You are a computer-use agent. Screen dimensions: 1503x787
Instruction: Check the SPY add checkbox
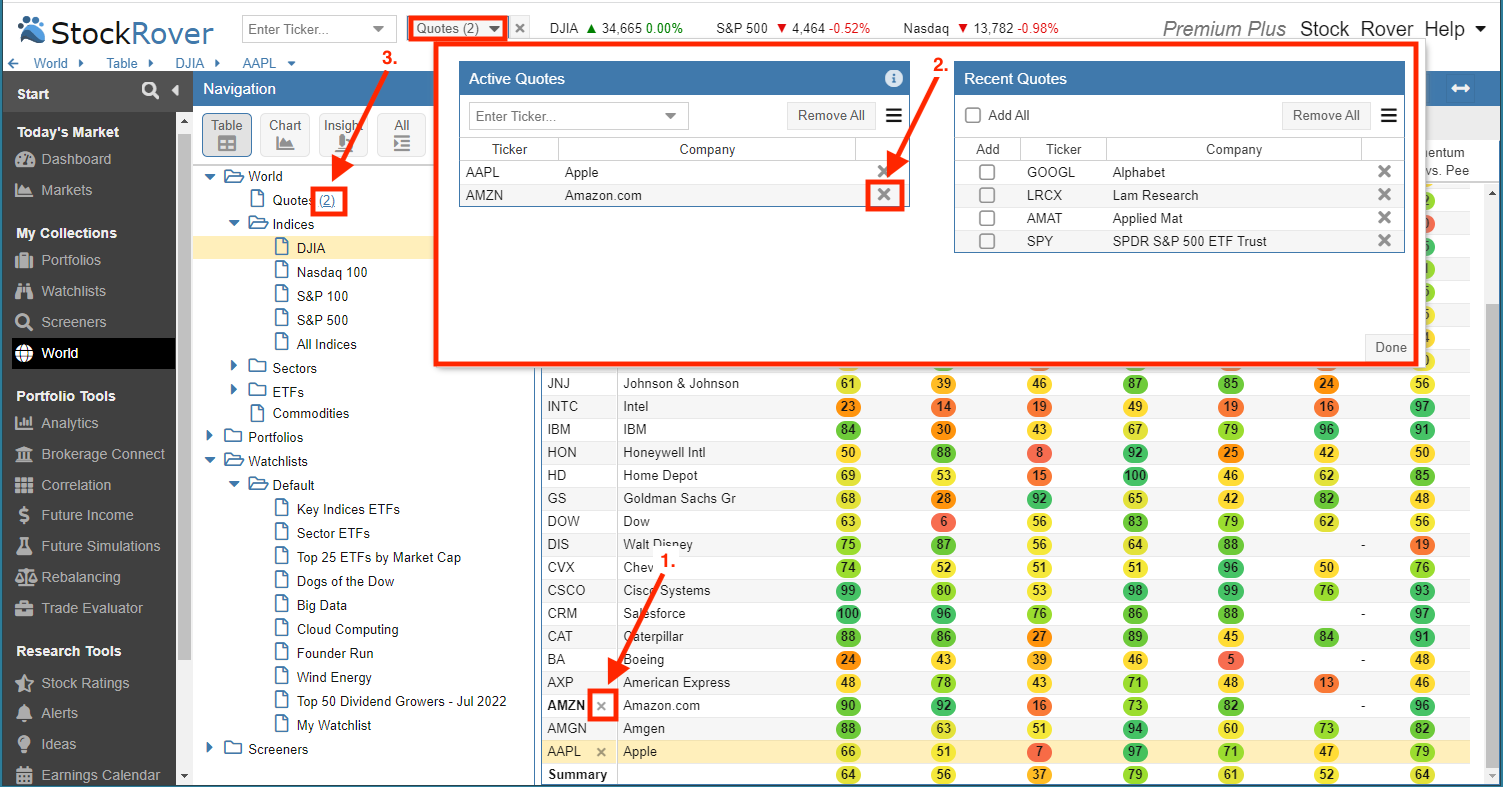[x=987, y=241]
